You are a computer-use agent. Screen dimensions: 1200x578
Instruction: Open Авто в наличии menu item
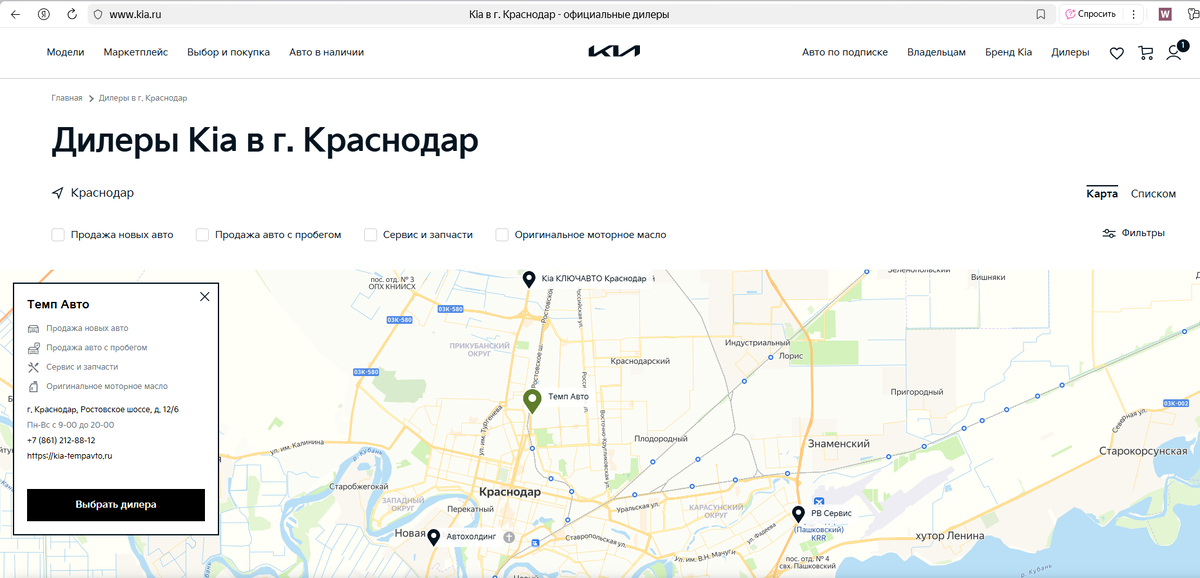pyautogui.click(x=326, y=52)
